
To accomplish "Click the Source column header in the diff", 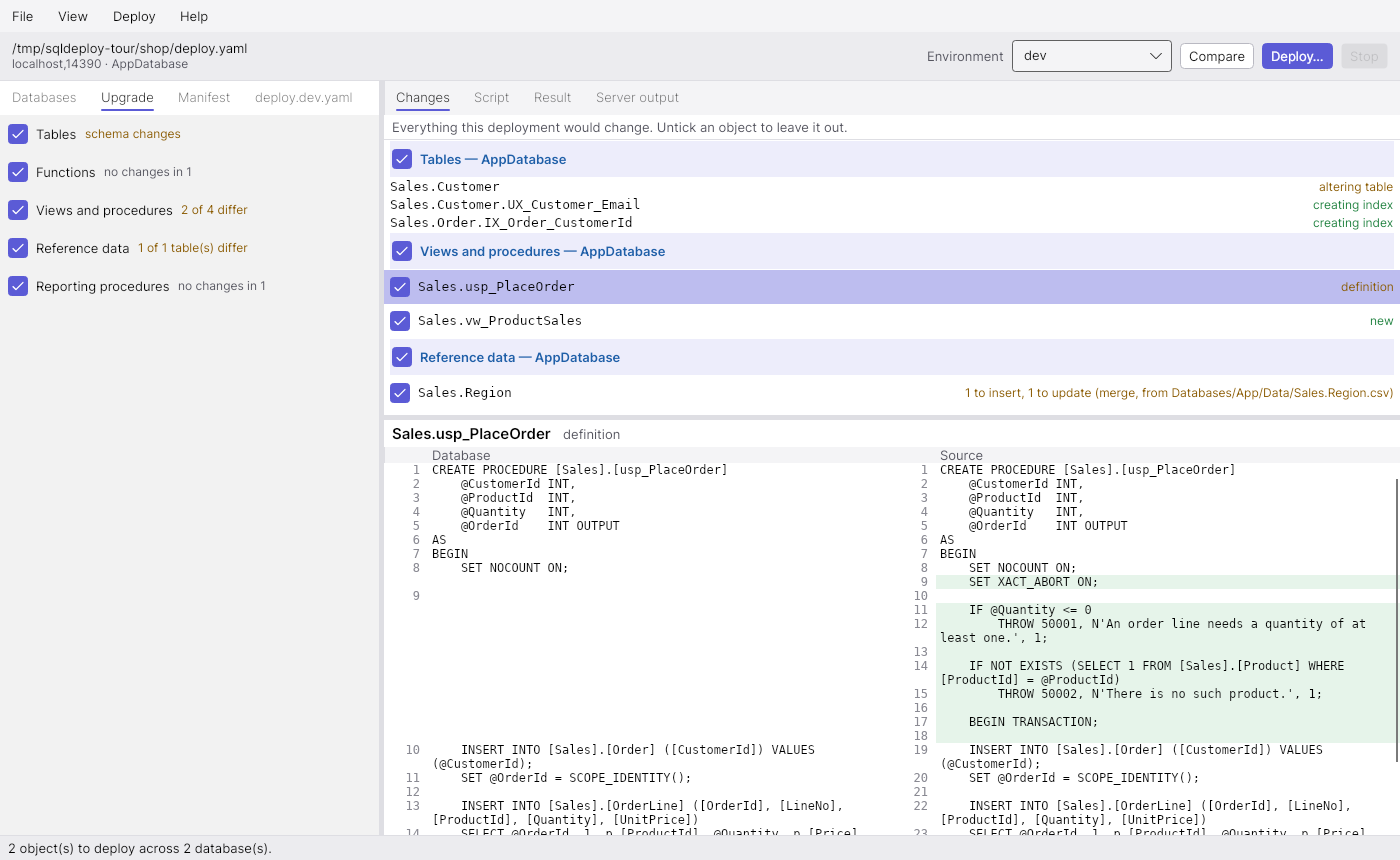I will (x=961, y=455).
